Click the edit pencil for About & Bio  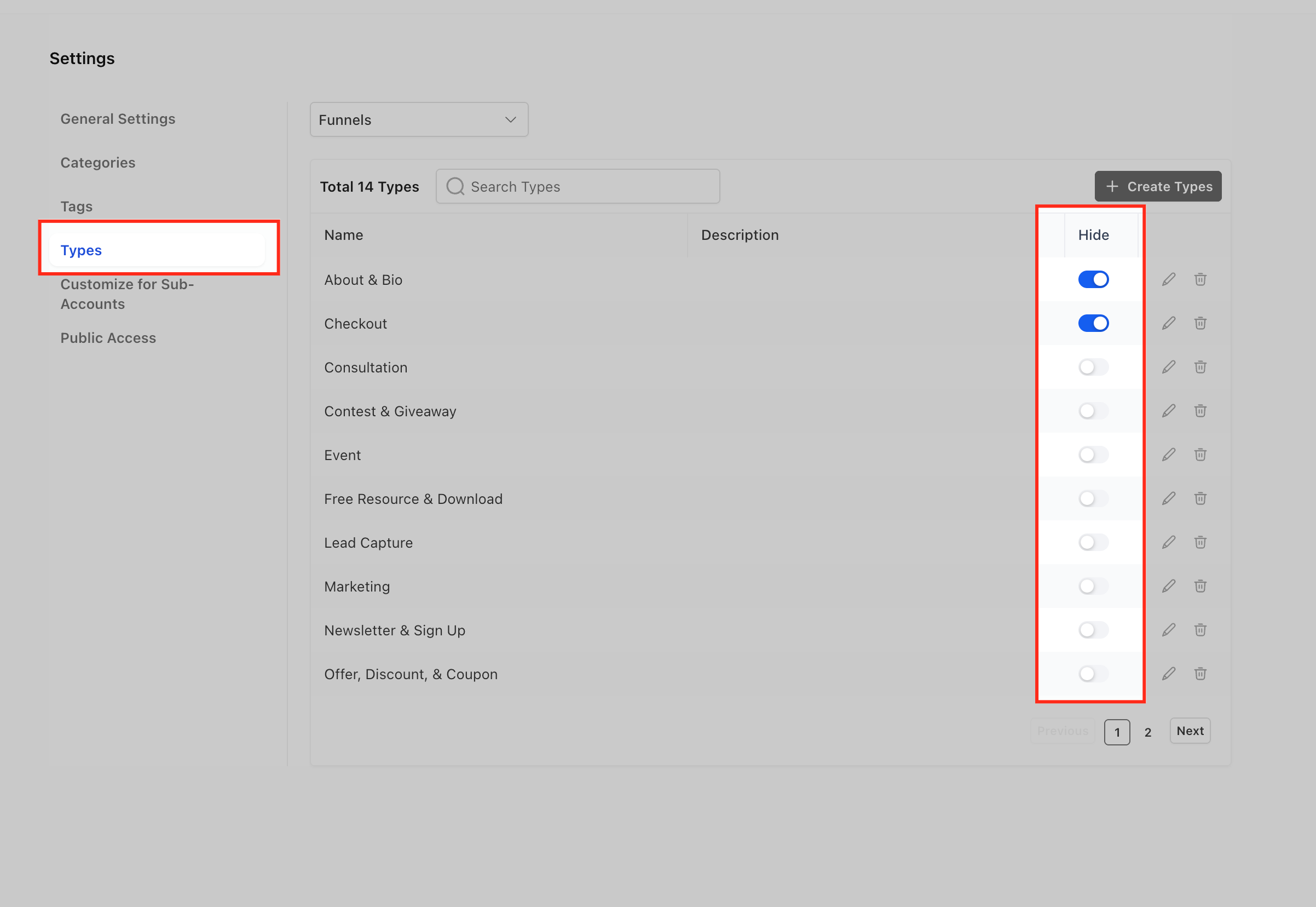coord(1168,279)
